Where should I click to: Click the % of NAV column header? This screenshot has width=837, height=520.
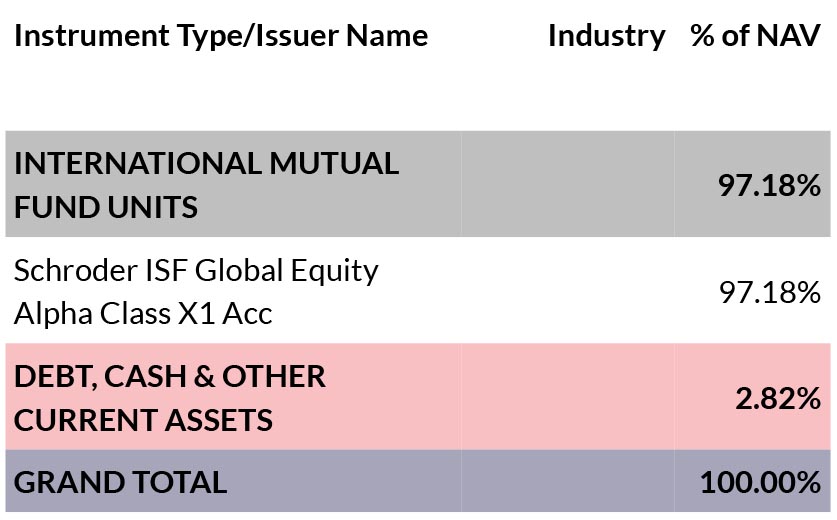755,36
